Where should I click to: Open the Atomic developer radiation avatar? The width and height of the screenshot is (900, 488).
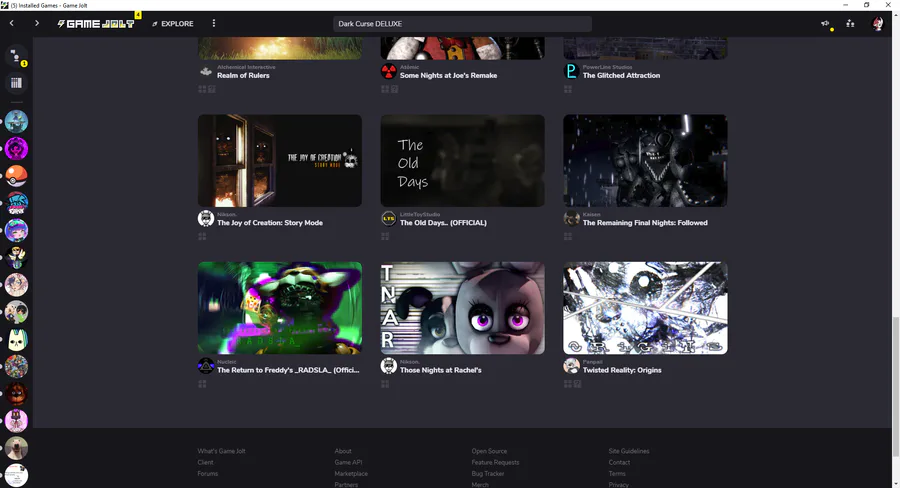389,72
